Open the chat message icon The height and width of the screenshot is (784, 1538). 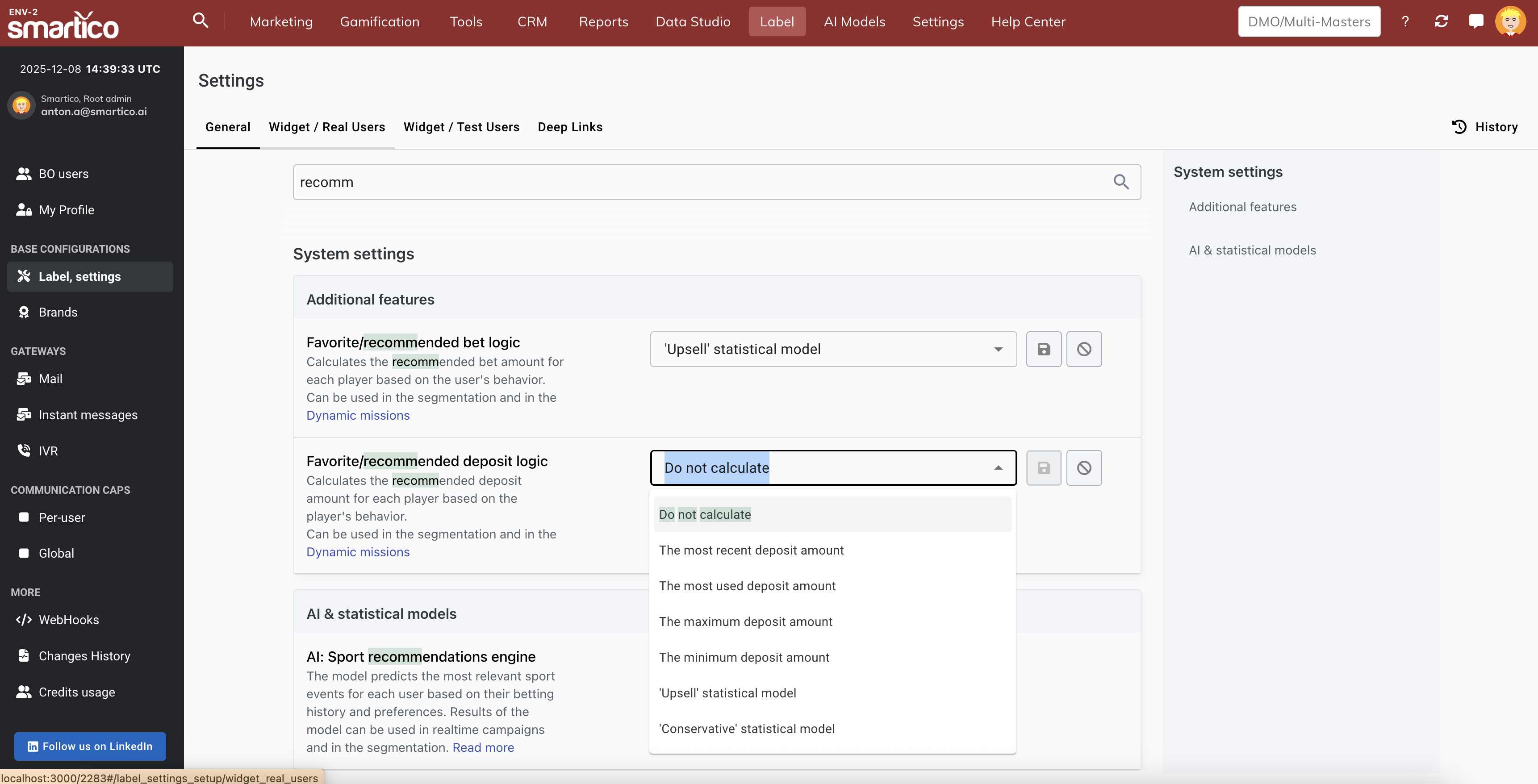pos(1475,21)
